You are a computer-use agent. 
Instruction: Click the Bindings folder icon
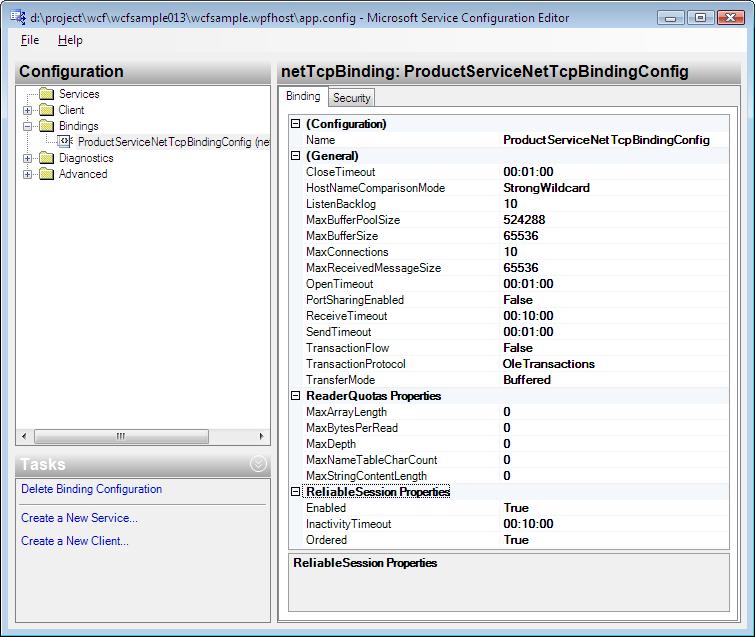point(47,126)
